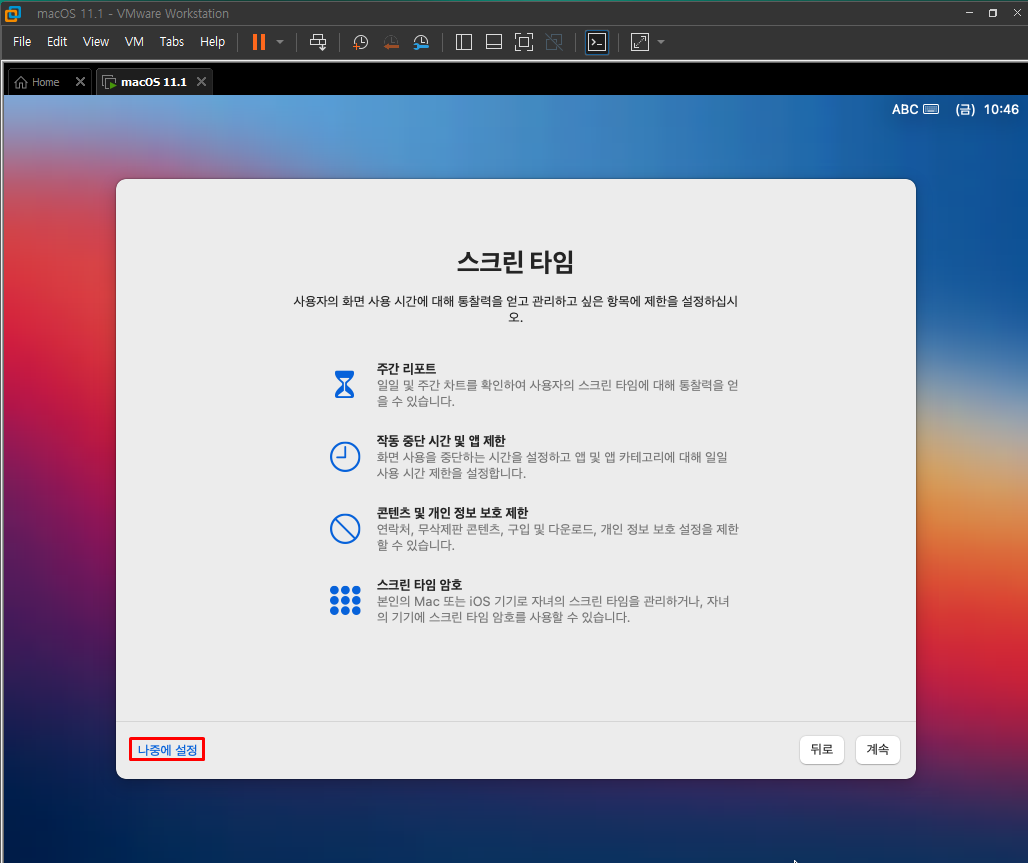Open the snapshot manager wrench-clock icon
The width and height of the screenshot is (1028, 863).
pyautogui.click(x=421, y=43)
